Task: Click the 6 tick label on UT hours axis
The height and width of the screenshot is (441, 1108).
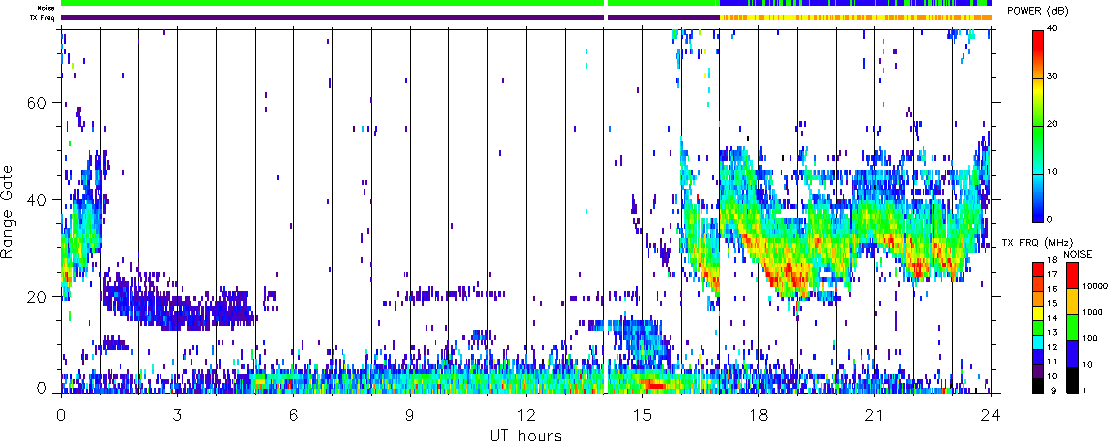Action: pyautogui.click(x=293, y=415)
